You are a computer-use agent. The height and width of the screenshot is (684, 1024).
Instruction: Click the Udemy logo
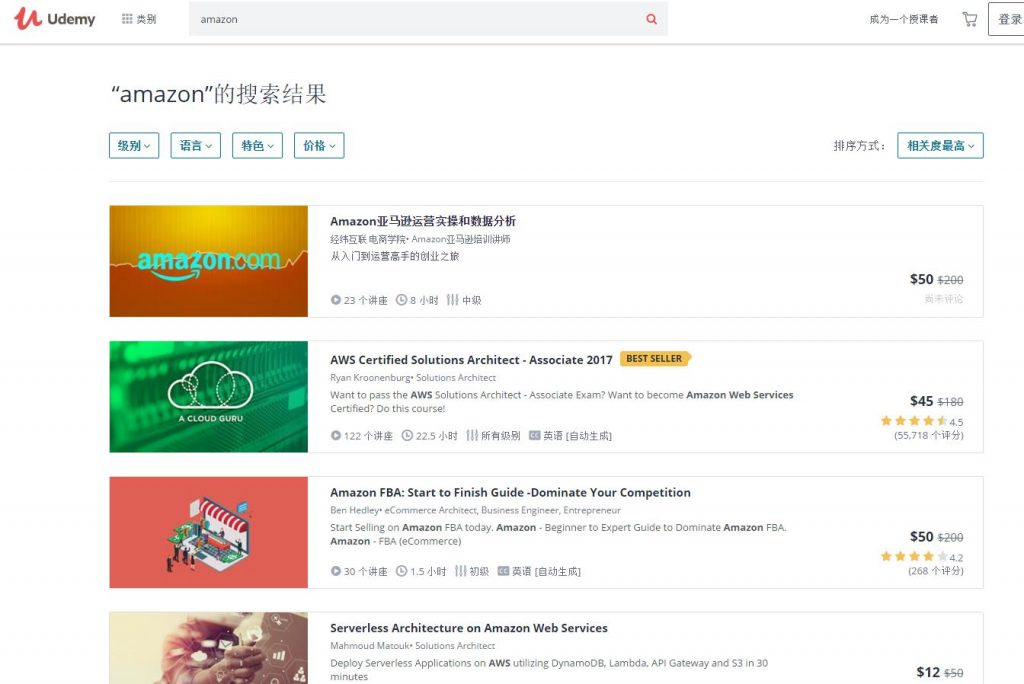[55, 19]
